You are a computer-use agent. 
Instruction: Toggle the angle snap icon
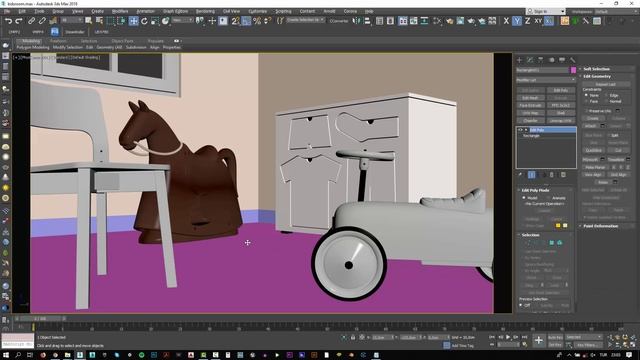[x=246, y=21]
